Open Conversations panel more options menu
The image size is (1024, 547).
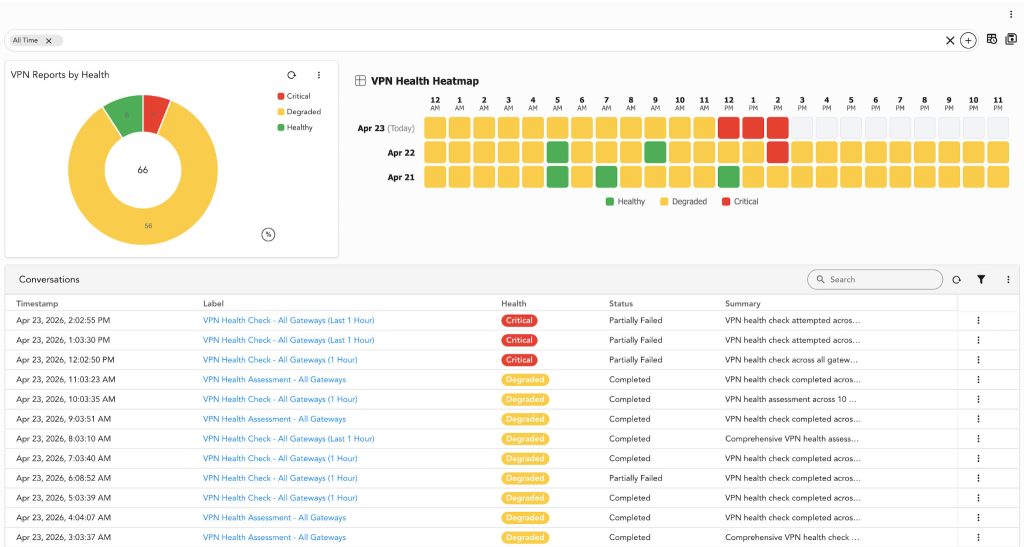coord(1008,280)
